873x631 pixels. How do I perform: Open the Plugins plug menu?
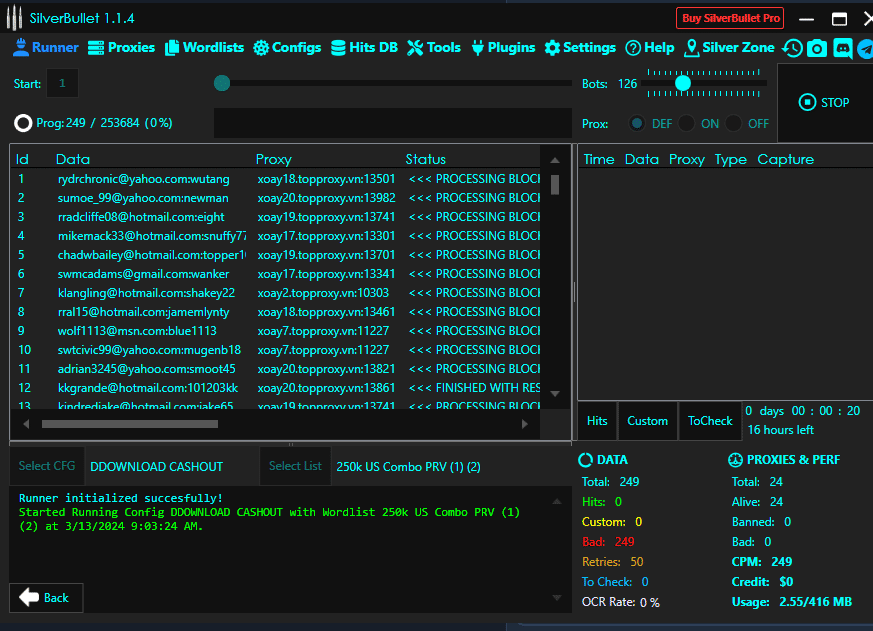coord(503,47)
